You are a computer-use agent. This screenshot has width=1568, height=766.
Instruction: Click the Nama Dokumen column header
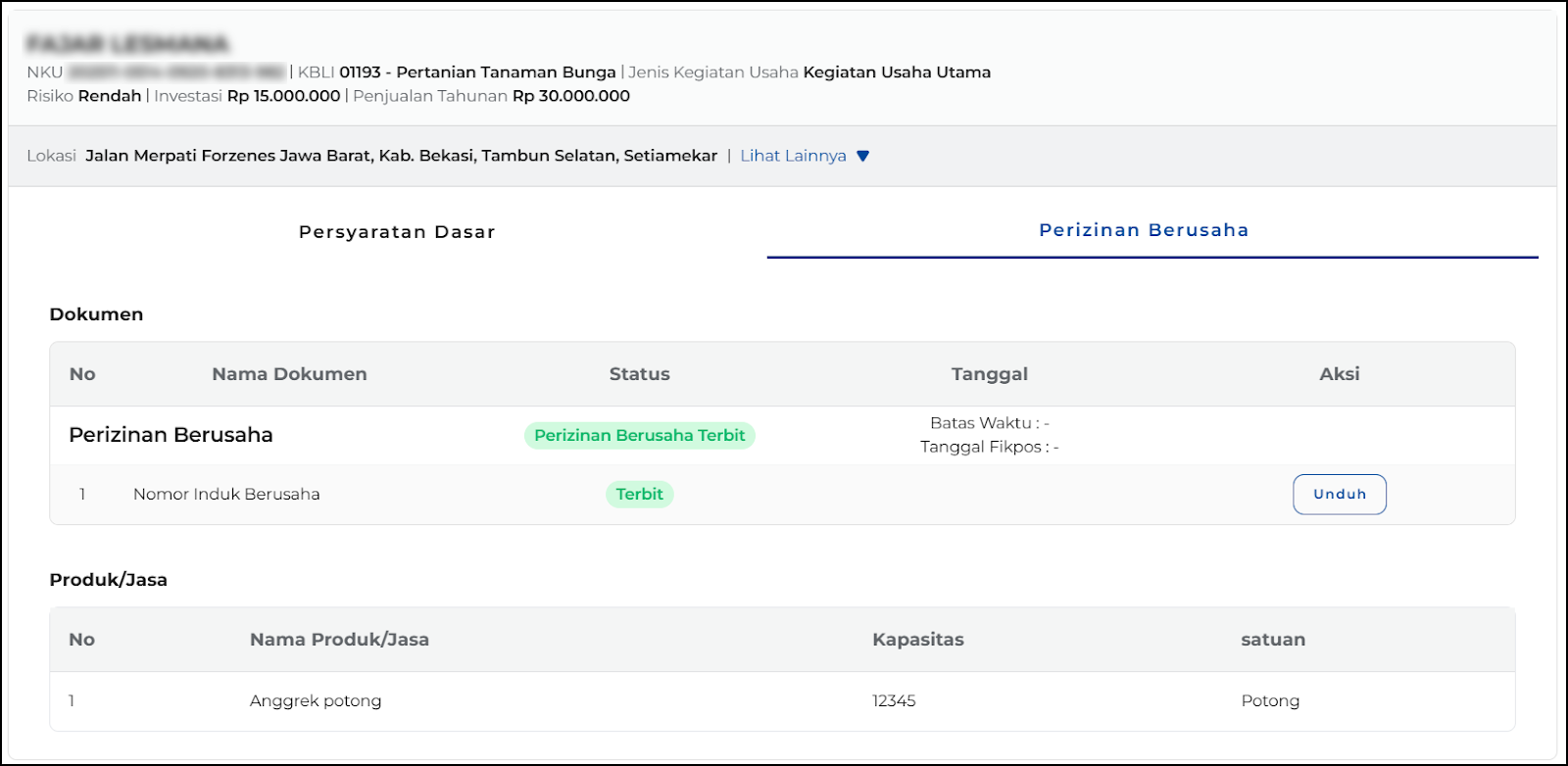(289, 374)
